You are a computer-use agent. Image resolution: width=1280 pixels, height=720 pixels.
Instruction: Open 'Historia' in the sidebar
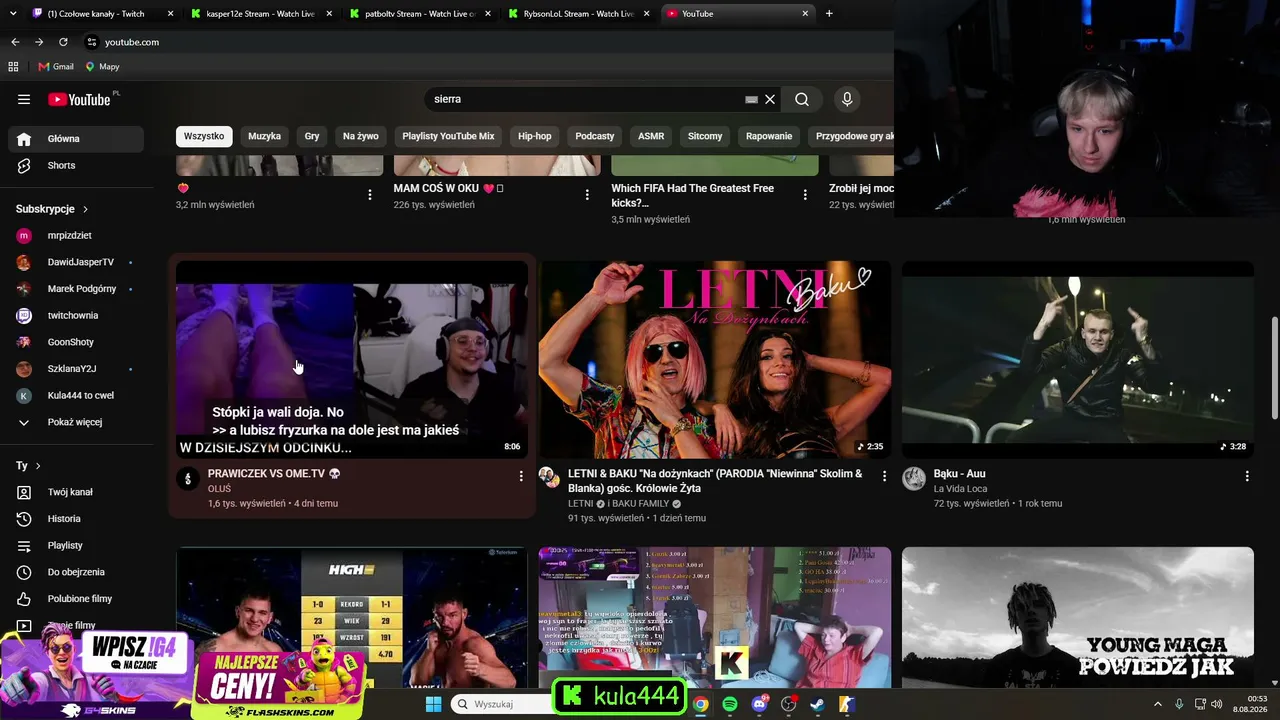pyautogui.click(x=76, y=519)
